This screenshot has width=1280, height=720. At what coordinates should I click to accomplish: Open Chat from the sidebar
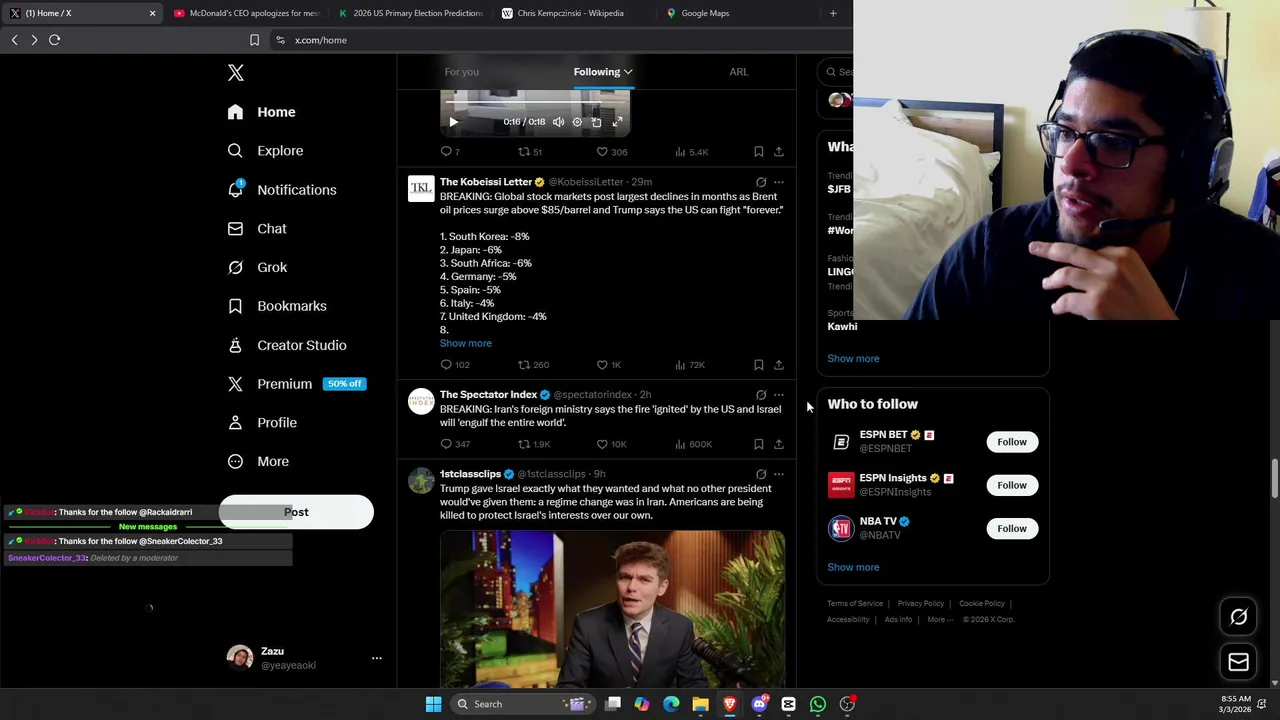[257, 229]
